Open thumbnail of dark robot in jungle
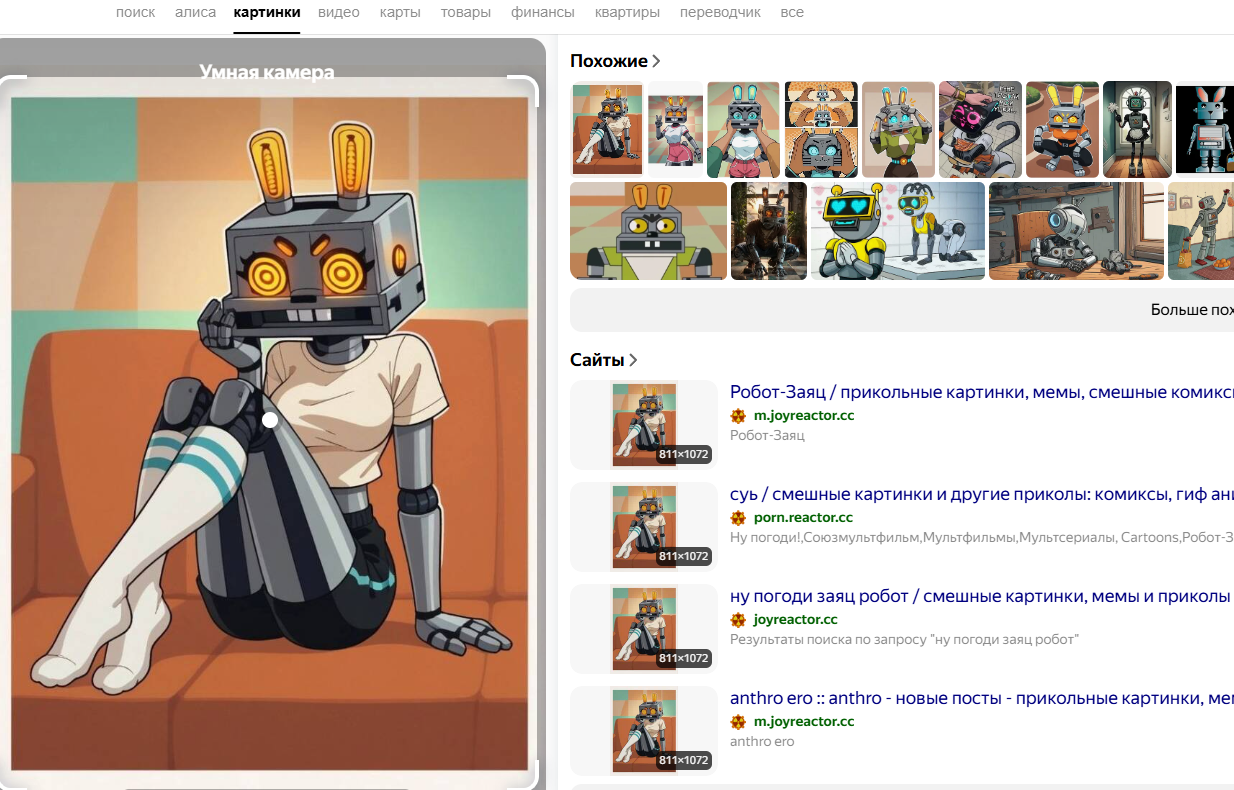 pyautogui.click(x=769, y=231)
